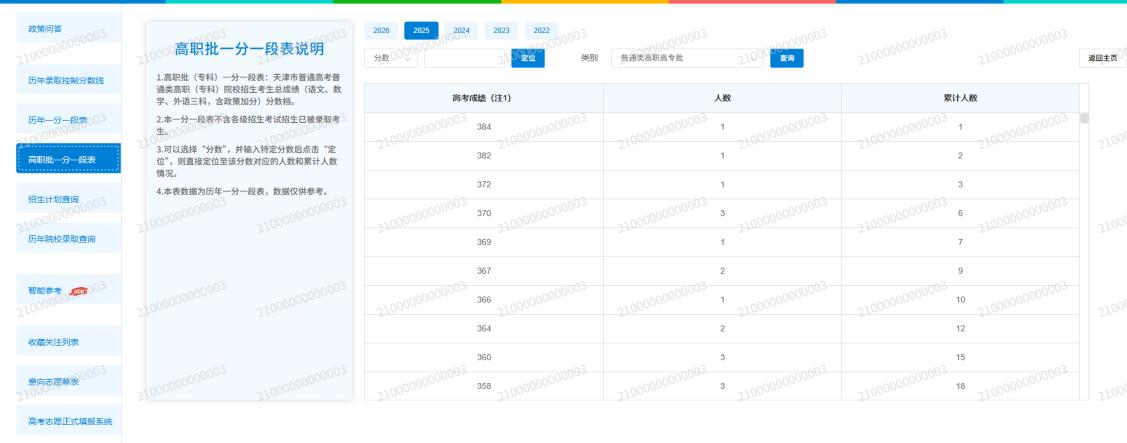Select the highlighted 高职批一分一段表 sidebar item

68,159
